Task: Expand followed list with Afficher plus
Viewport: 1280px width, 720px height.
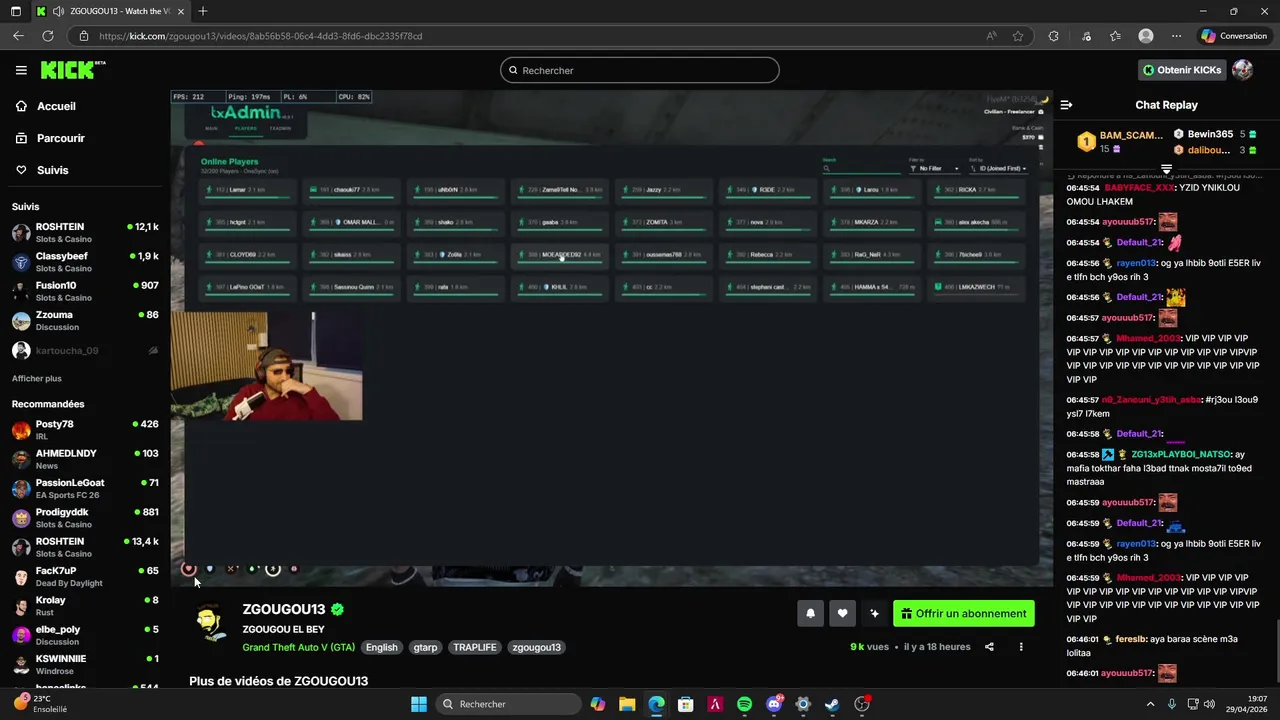Action: [37, 379]
